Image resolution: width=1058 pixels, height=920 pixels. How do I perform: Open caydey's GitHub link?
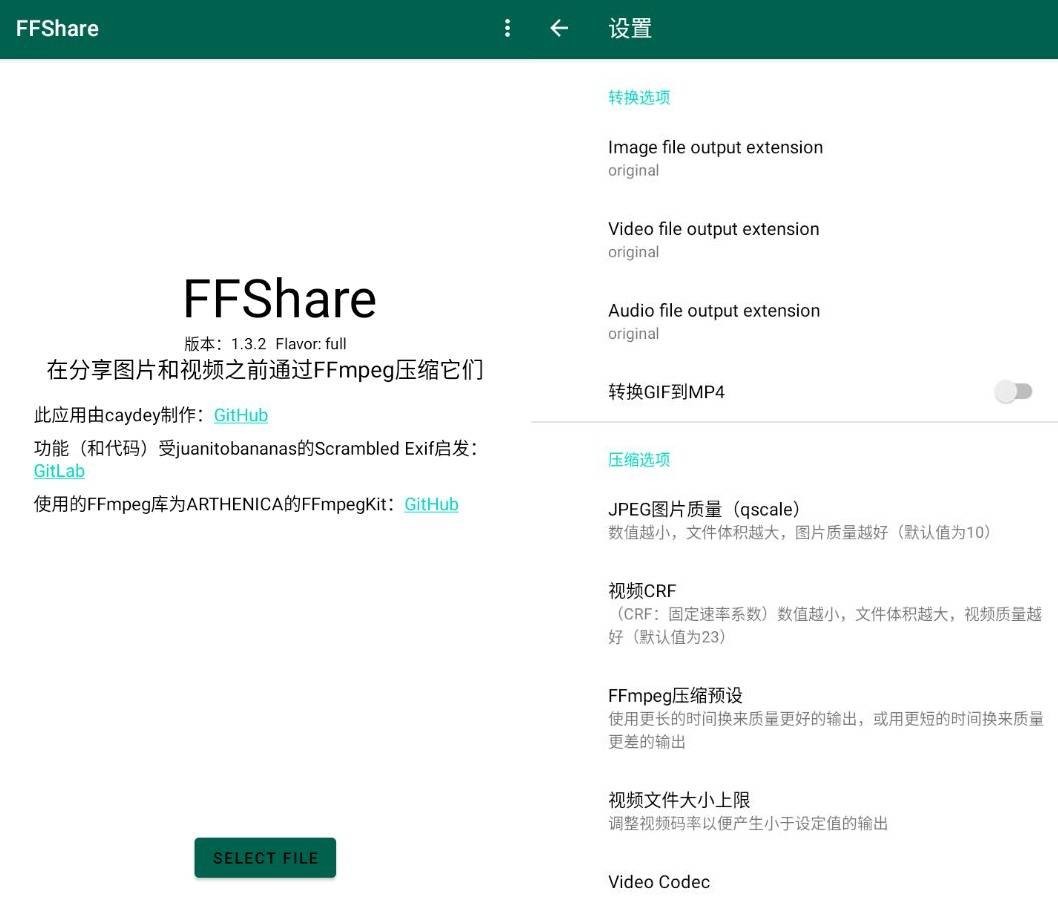tap(241, 415)
